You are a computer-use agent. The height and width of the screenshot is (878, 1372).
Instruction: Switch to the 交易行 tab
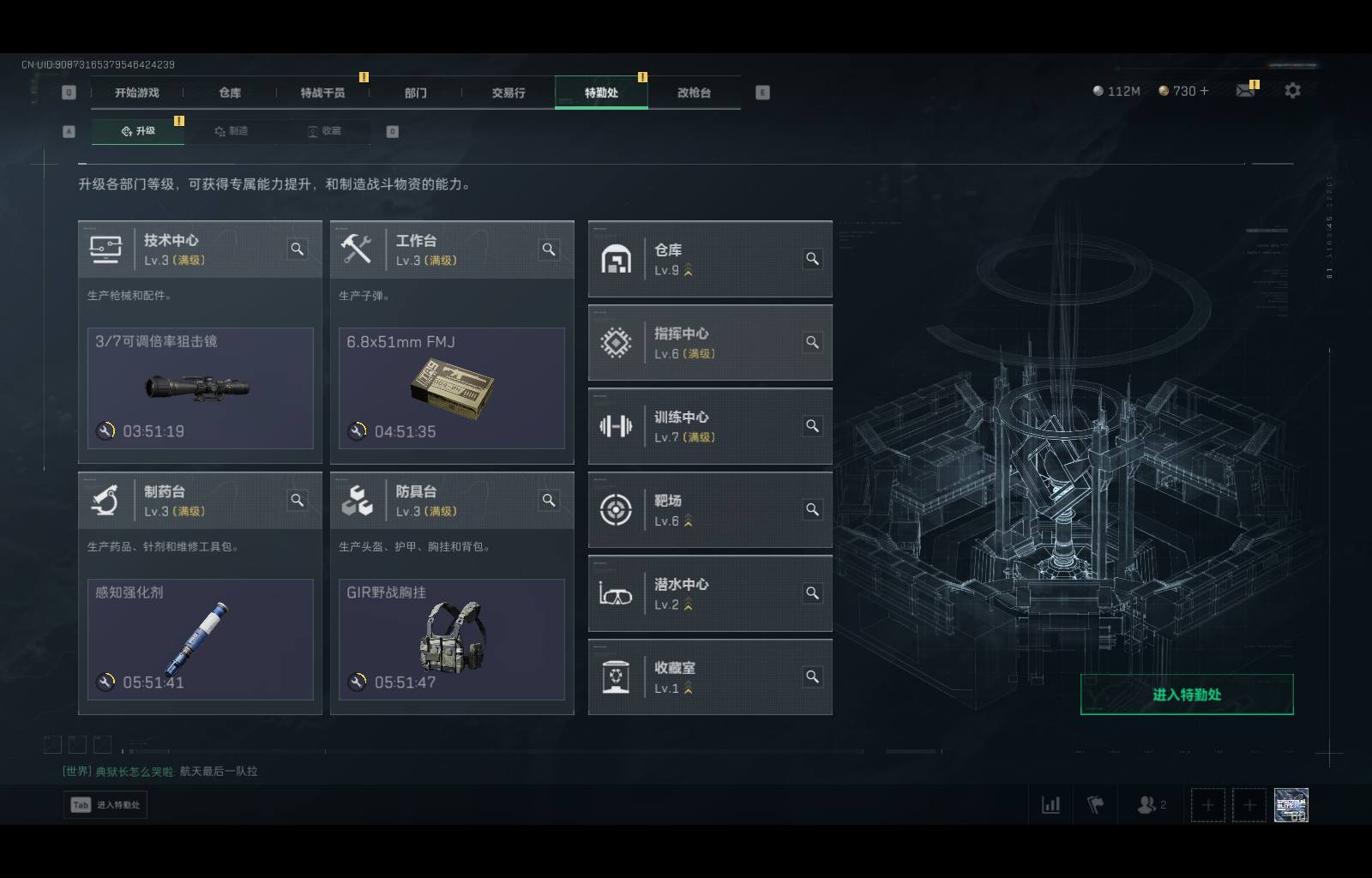508,93
